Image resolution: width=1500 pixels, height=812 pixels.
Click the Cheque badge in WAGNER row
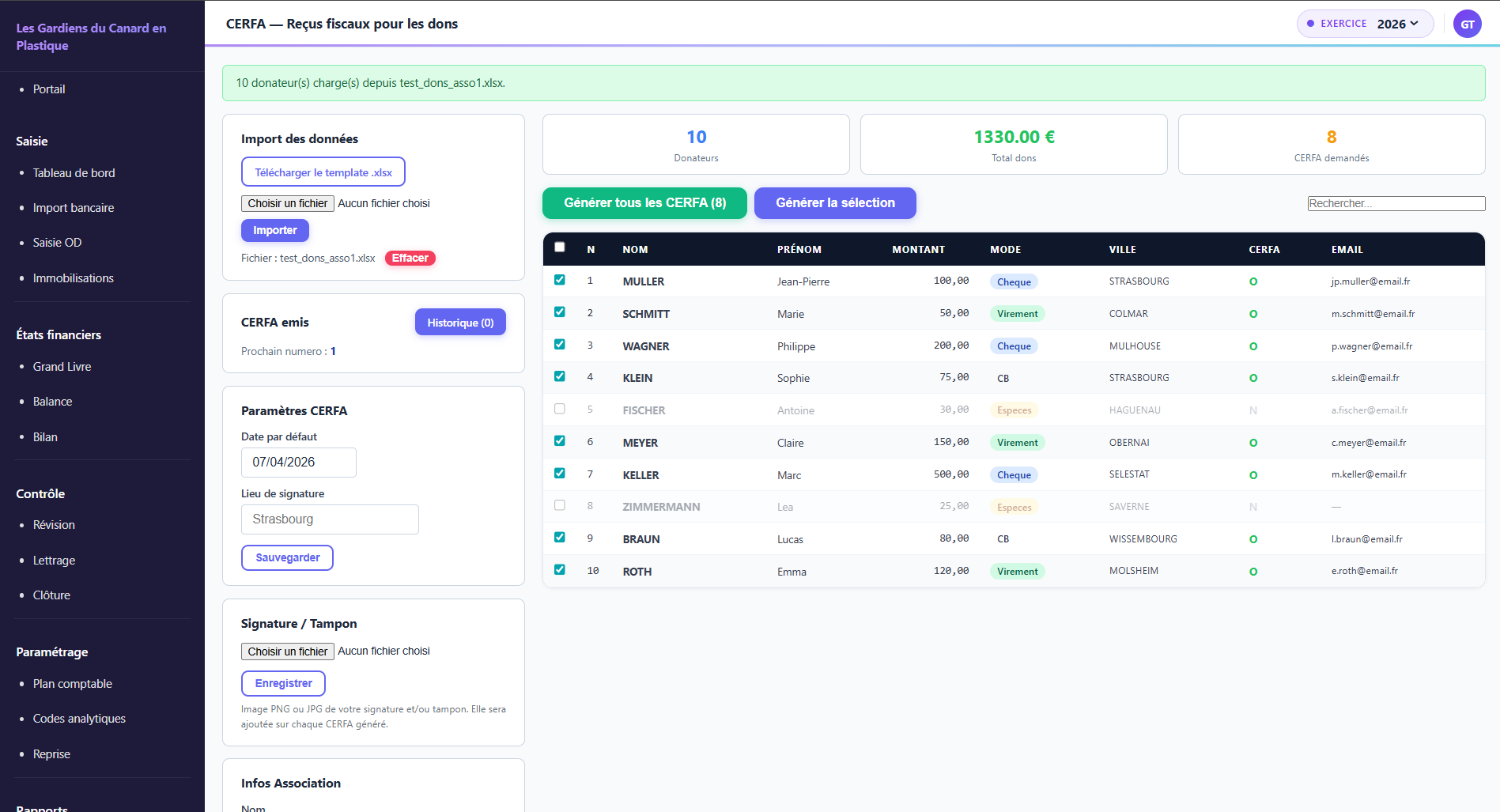pyautogui.click(x=1014, y=346)
